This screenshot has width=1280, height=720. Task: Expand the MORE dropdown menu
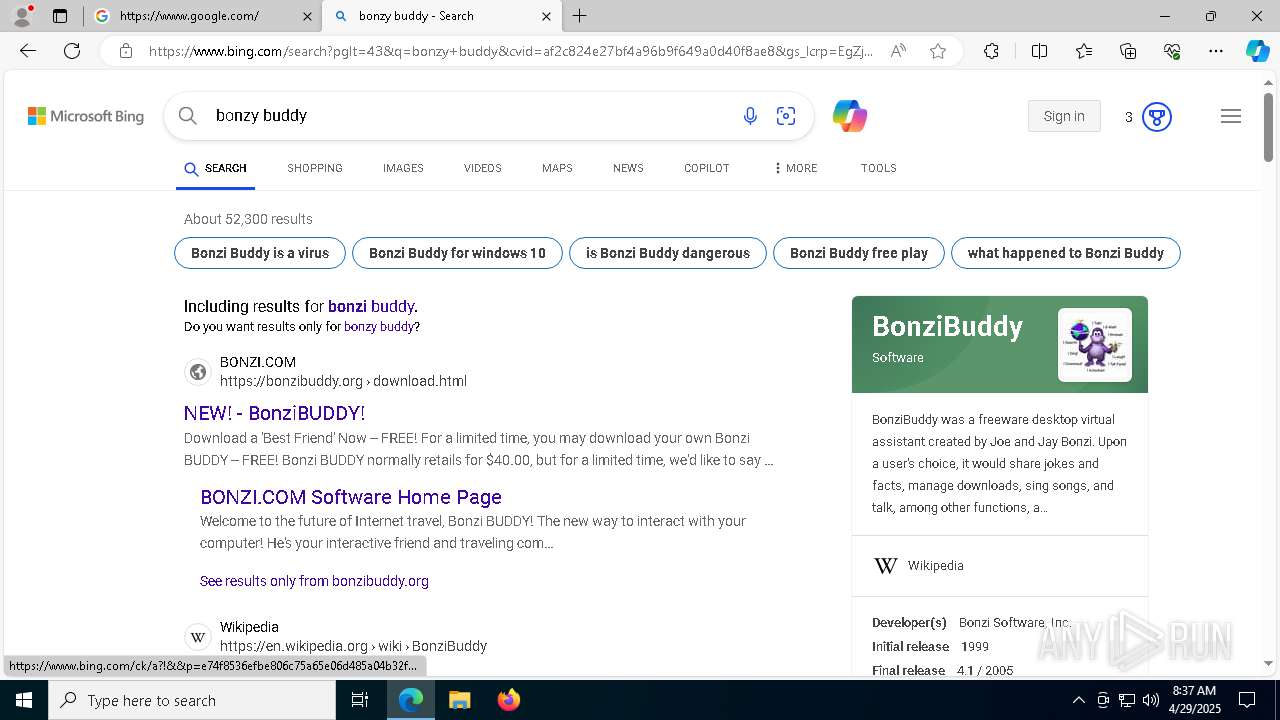click(x=796, y=168)
